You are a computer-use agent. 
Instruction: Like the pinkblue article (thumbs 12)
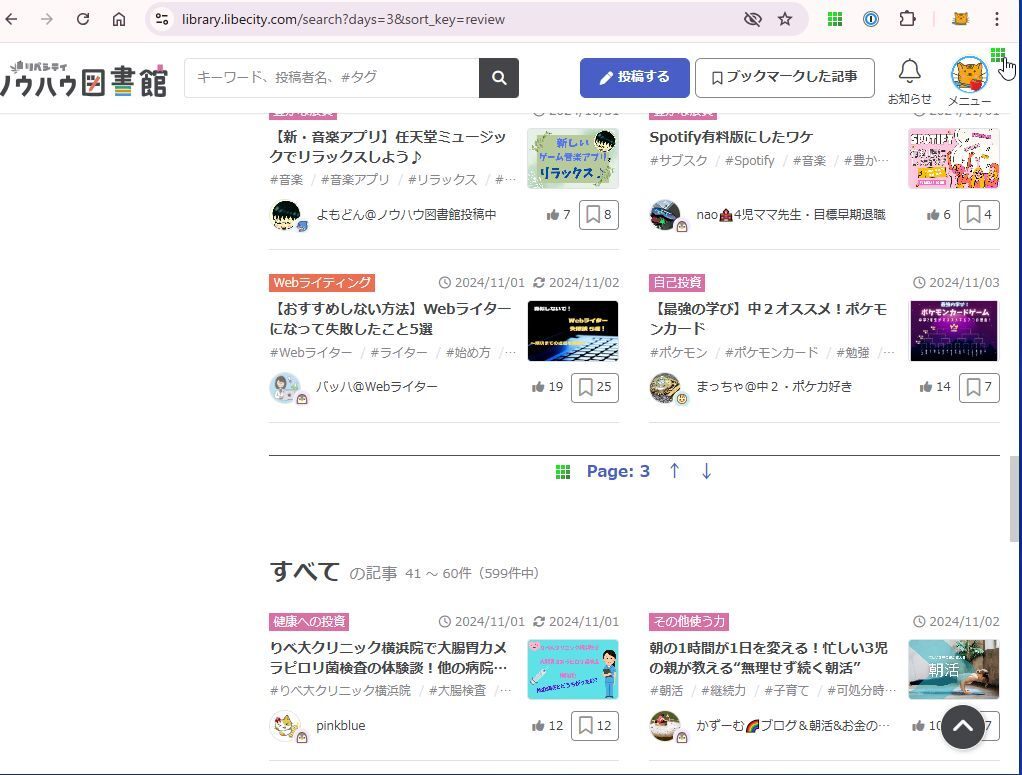coord(547,725)
